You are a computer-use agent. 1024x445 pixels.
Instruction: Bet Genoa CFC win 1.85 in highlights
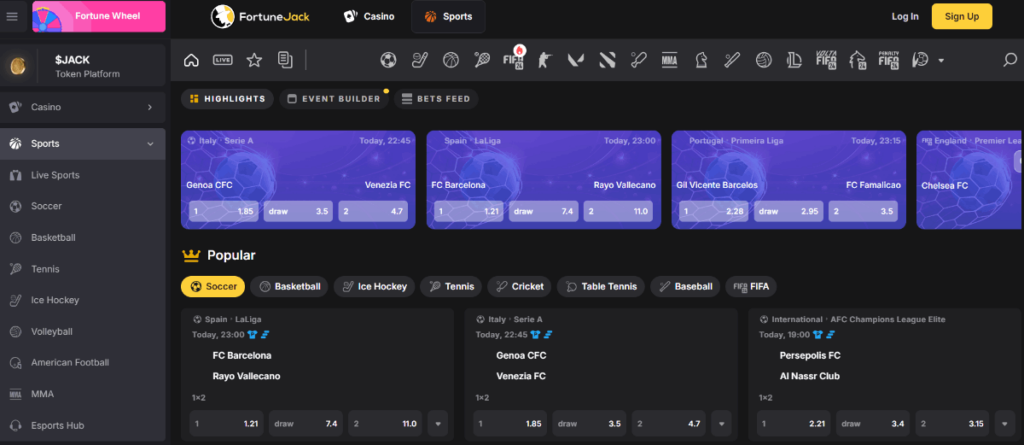(x=223, y=212)
